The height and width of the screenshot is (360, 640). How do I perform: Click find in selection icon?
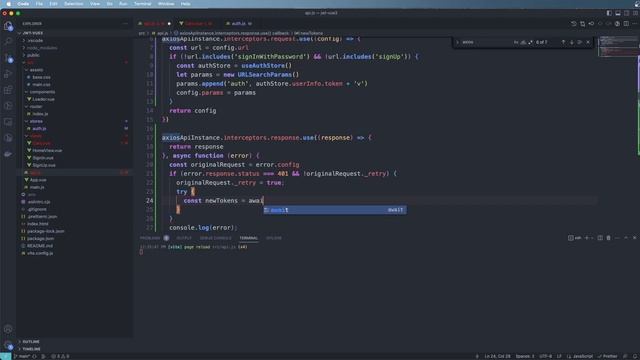tap(580, 42)
